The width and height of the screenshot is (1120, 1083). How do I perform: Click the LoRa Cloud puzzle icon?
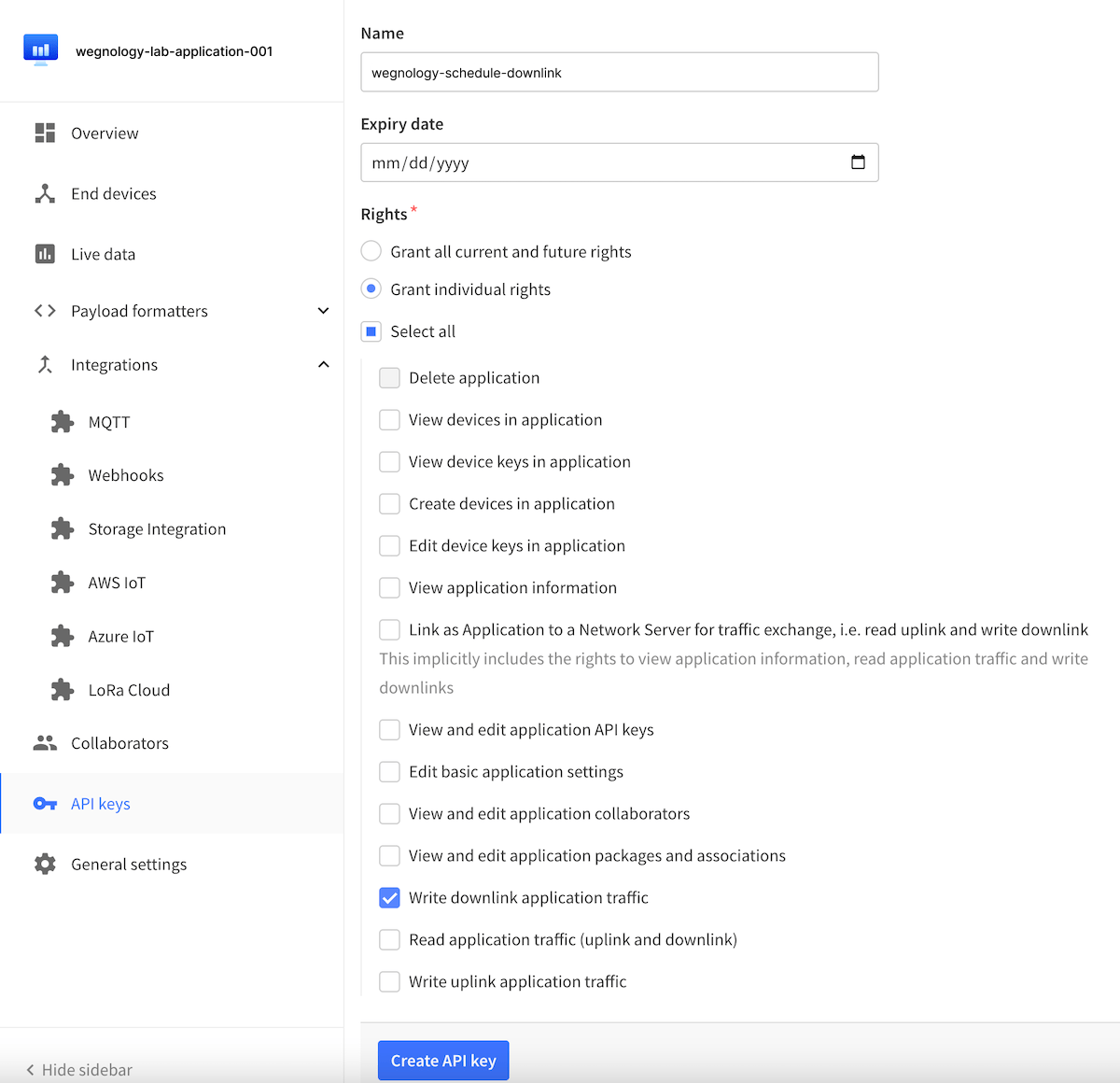pos(63,690)
